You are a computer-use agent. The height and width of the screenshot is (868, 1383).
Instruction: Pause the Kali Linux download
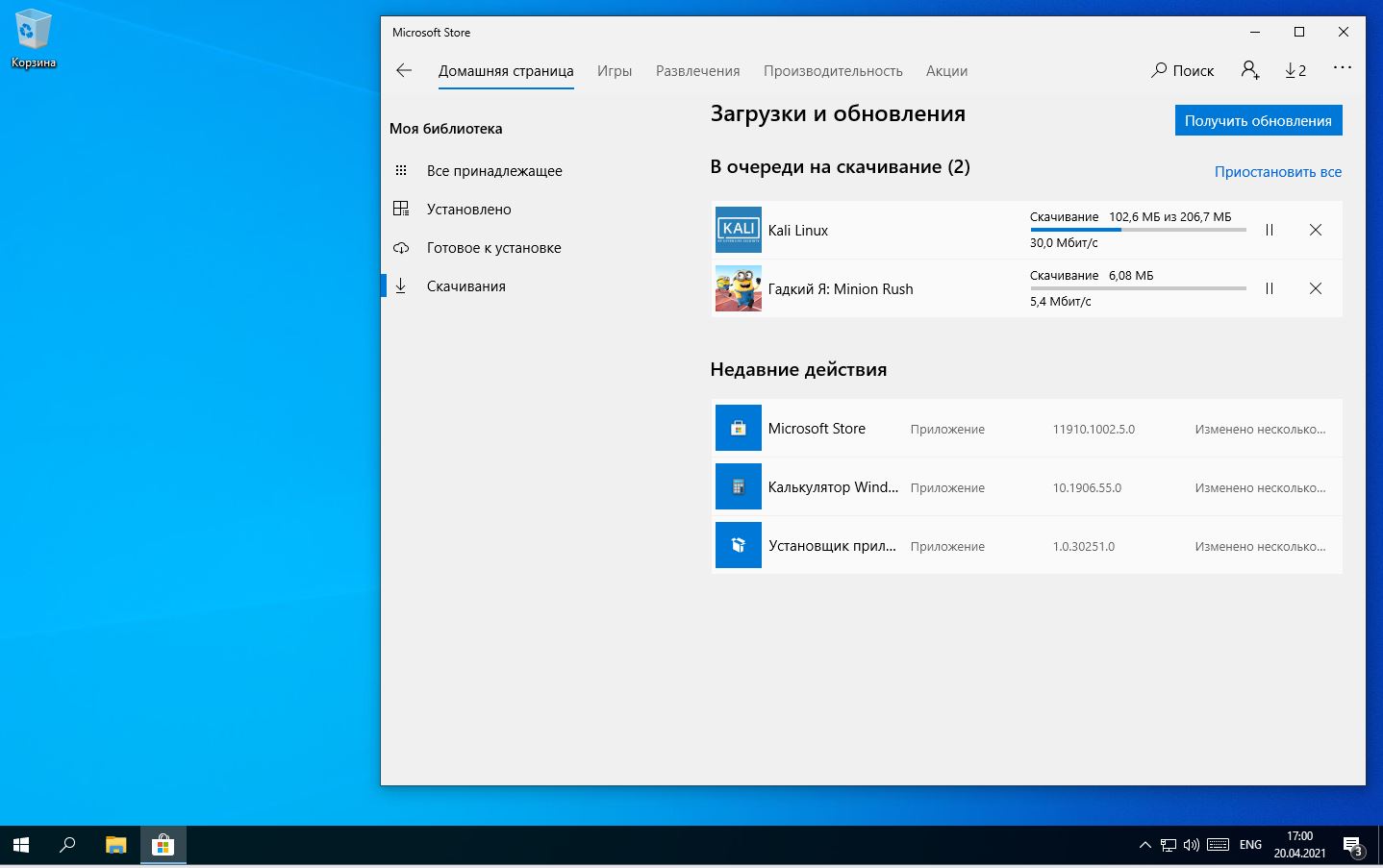[1270, 230]
